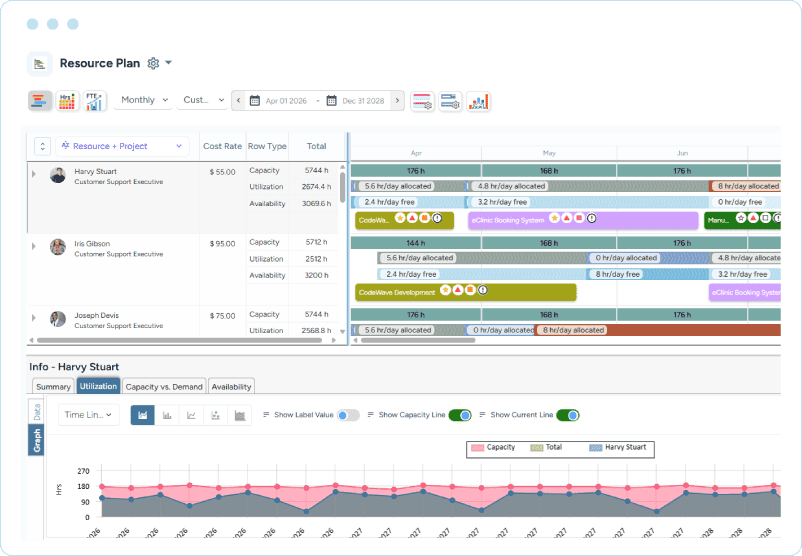Click the Cost Rate column header
This screenshot has height=556, width=802.
pyautogui.click(x=222, y=146)
